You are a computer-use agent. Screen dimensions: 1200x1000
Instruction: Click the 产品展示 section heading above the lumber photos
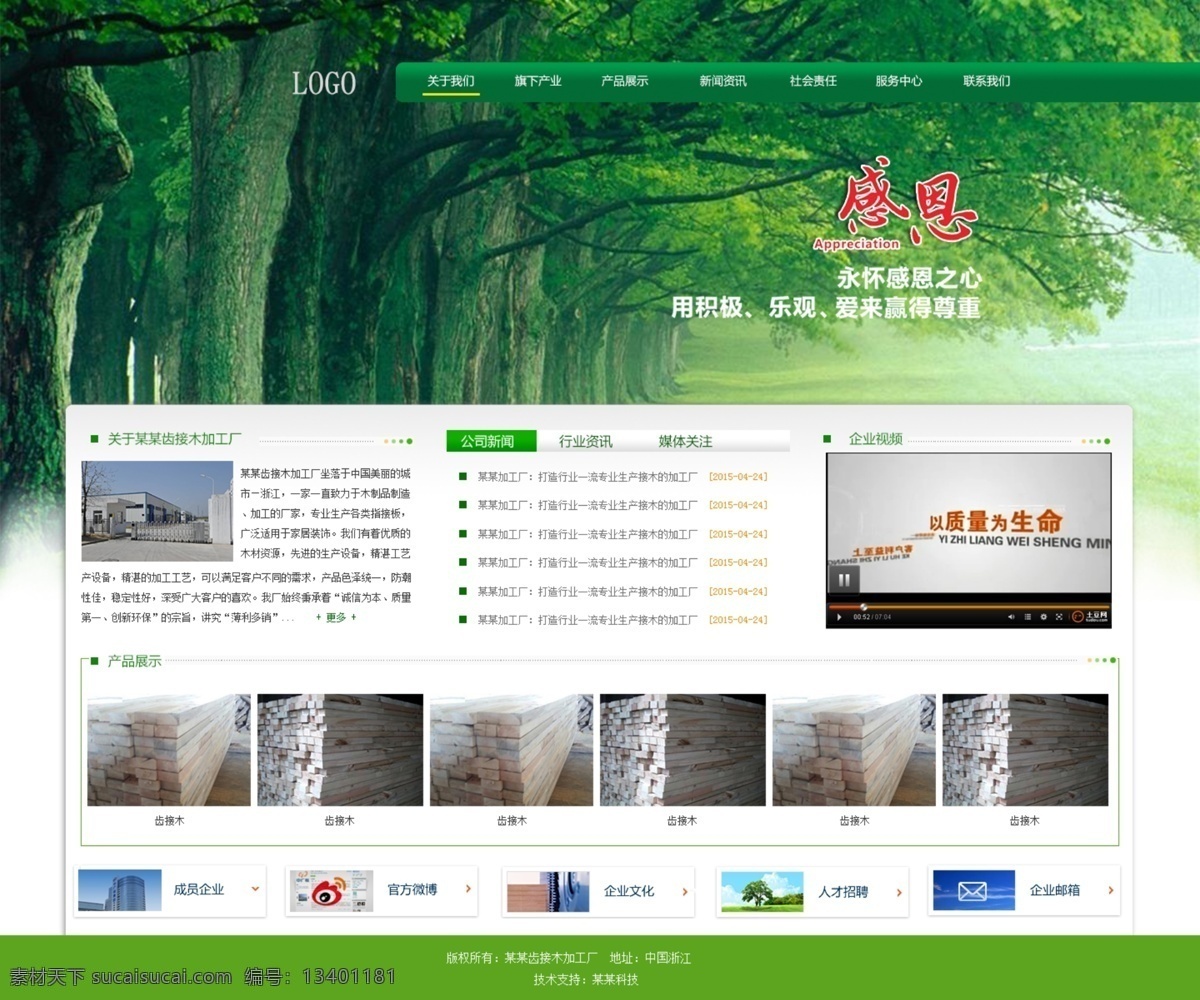click(134, 661)
